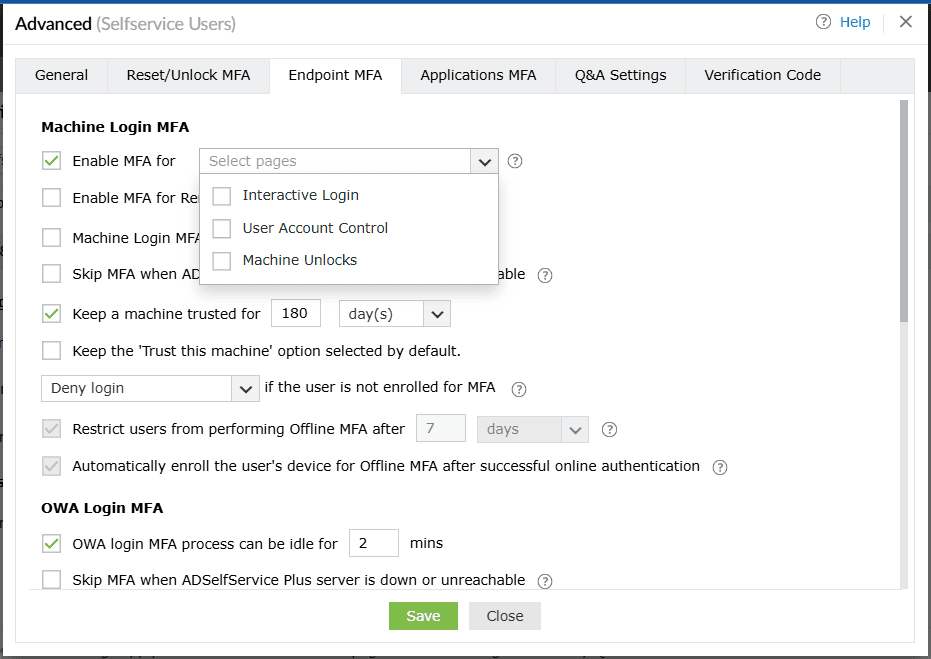Image resolution: width=931 pixels, height=659 pixels.
Task: Click the Help question mark icon in header
Action: (x=824, y=22)
